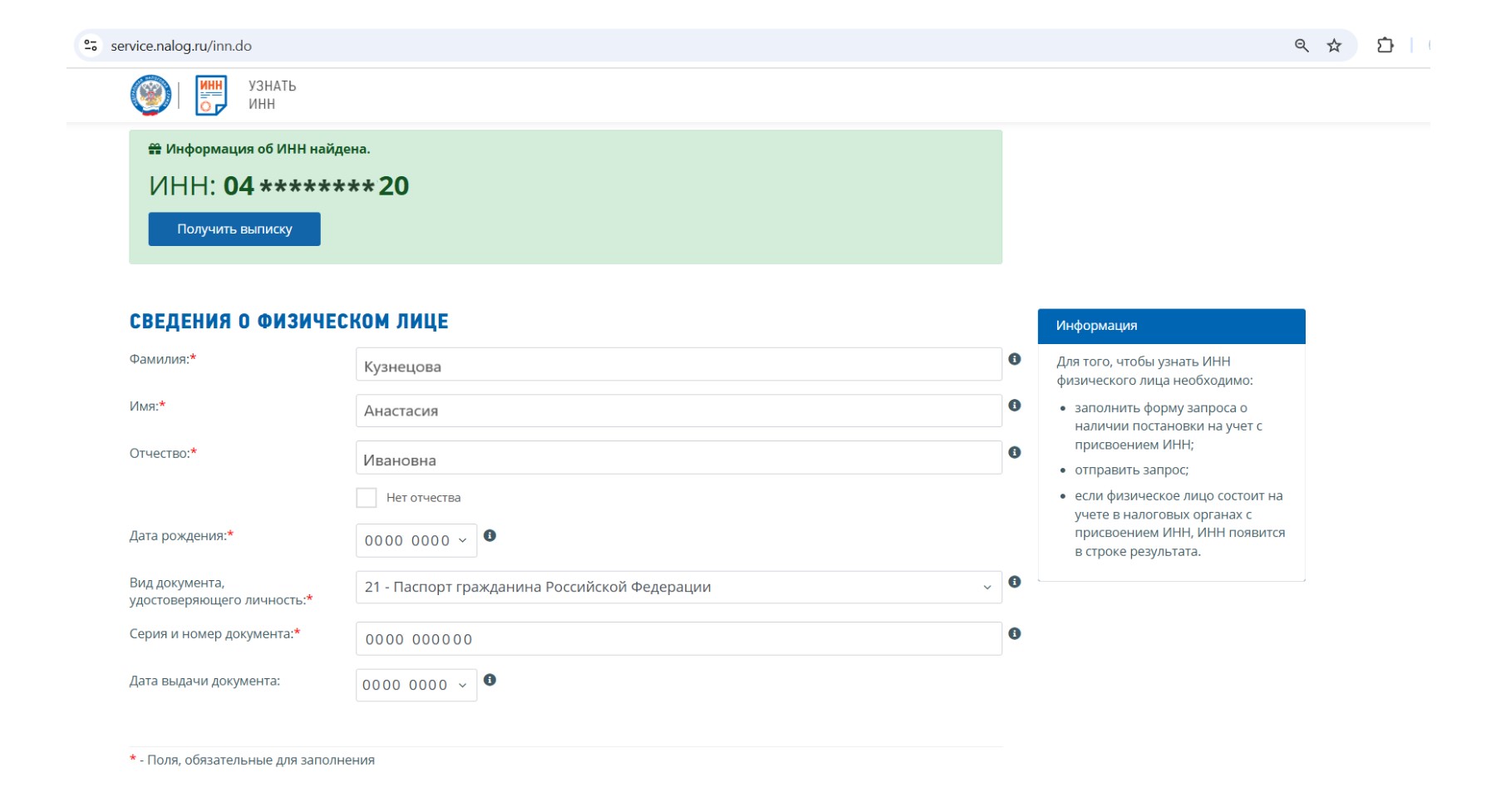The image size is (1496, 812).
Task: Click the УЗНАТЬ ИНН header title link
Action: (x=272, y=95)
